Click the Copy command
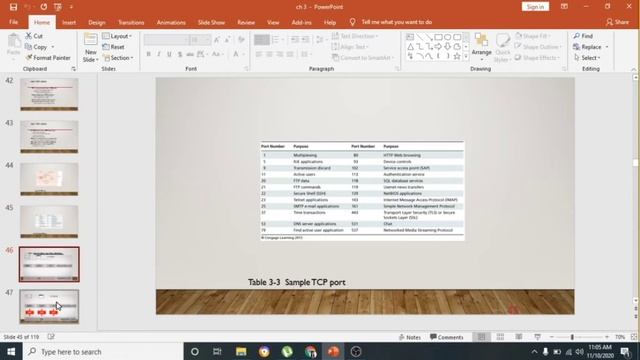 [x=36, y=47]
